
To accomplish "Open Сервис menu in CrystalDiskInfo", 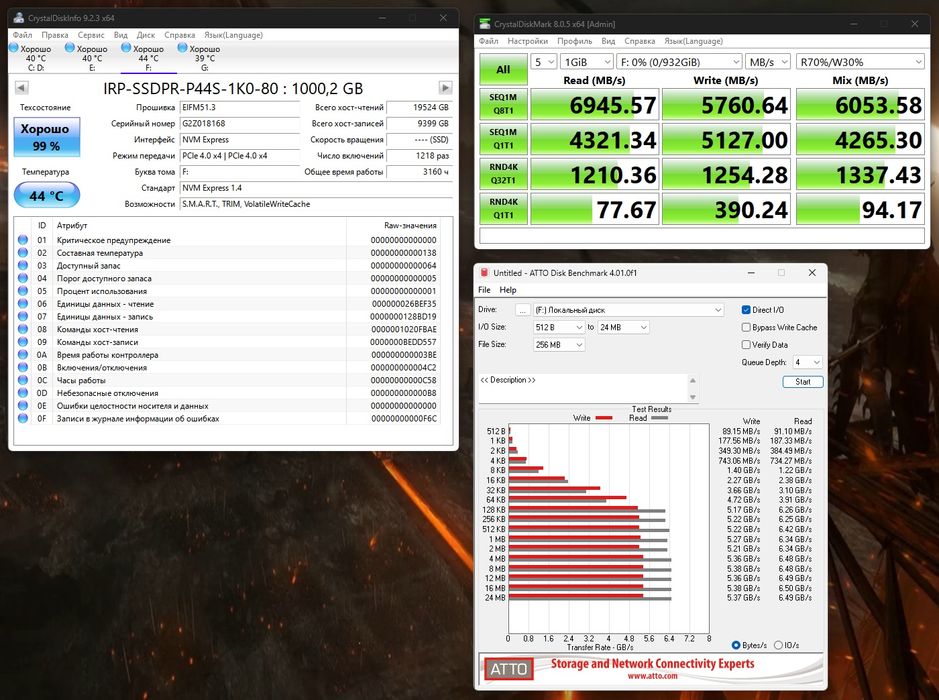I will pos(90,35).
